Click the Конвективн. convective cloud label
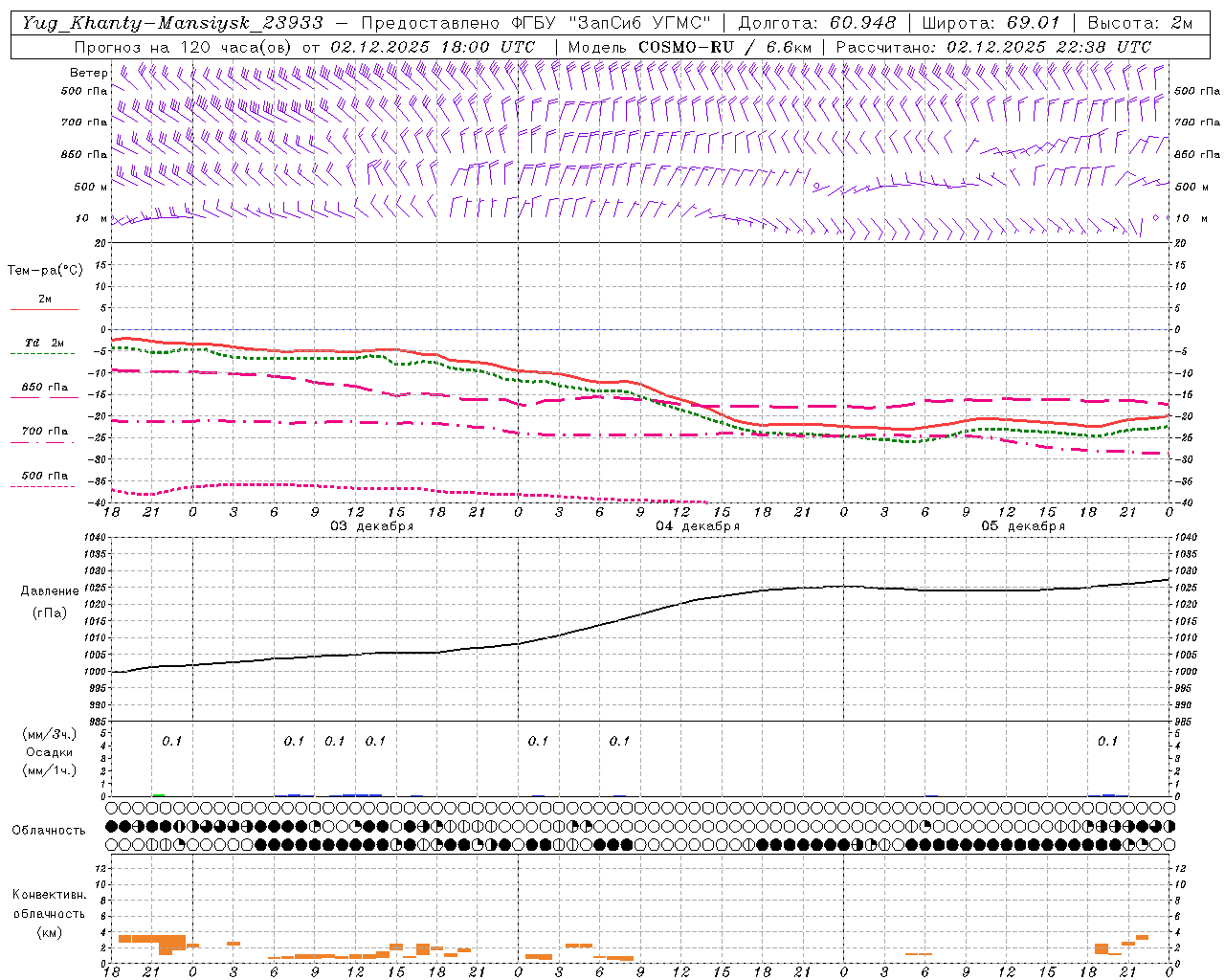Image resolution: width=1225 pixels, height=980 pixels. pyautogui.click(x=49, y=895)
